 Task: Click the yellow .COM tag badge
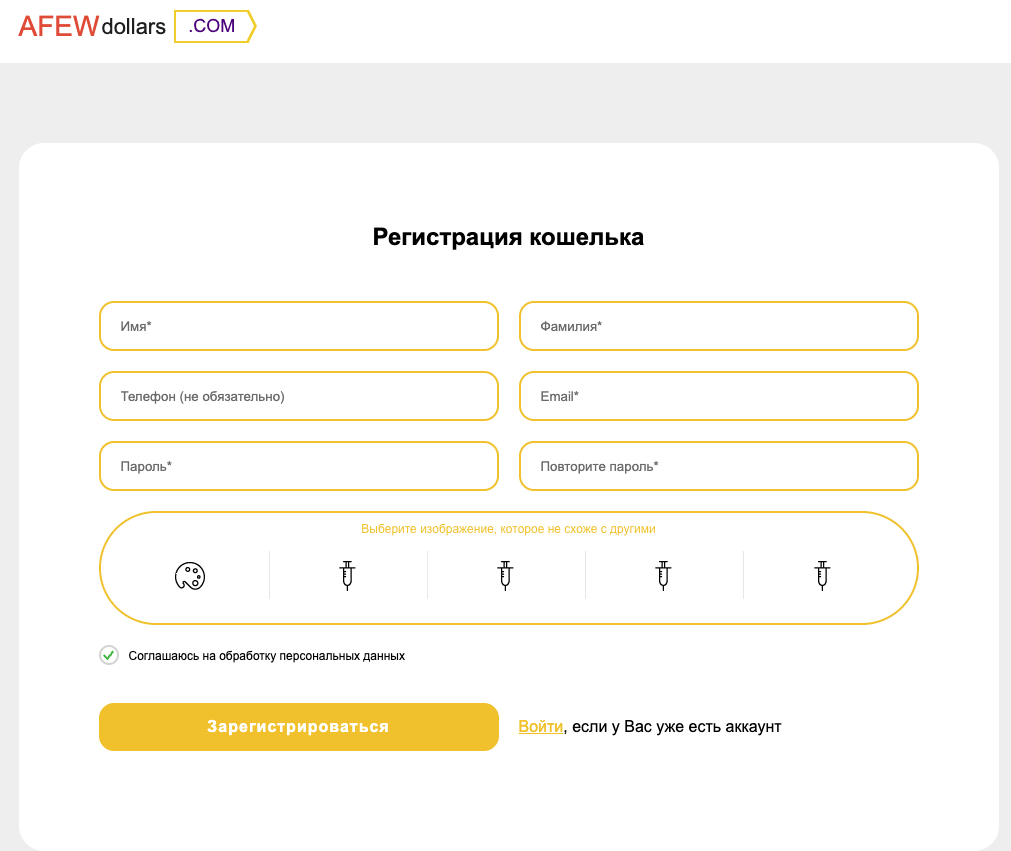[215, 26]
